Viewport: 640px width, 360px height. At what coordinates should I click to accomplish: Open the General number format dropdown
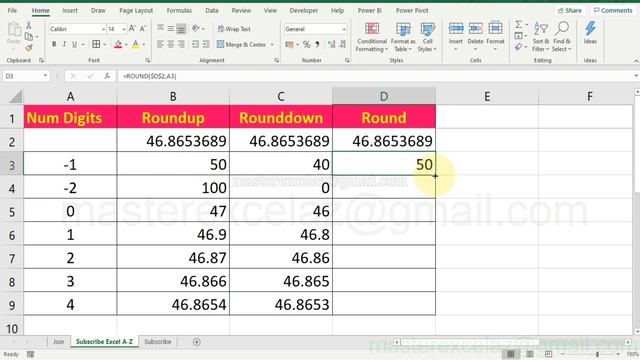(344, 29)
